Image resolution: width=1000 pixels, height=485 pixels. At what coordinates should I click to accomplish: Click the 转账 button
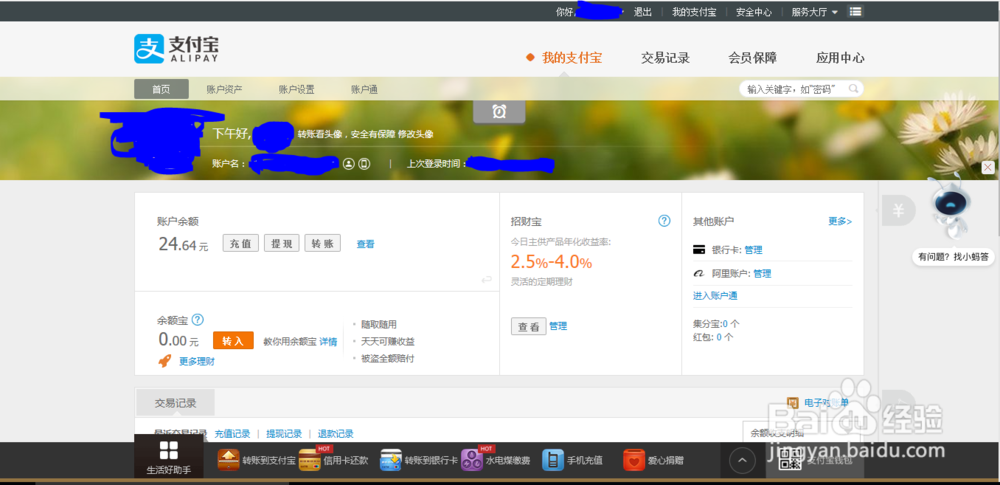tap(323, 243)
